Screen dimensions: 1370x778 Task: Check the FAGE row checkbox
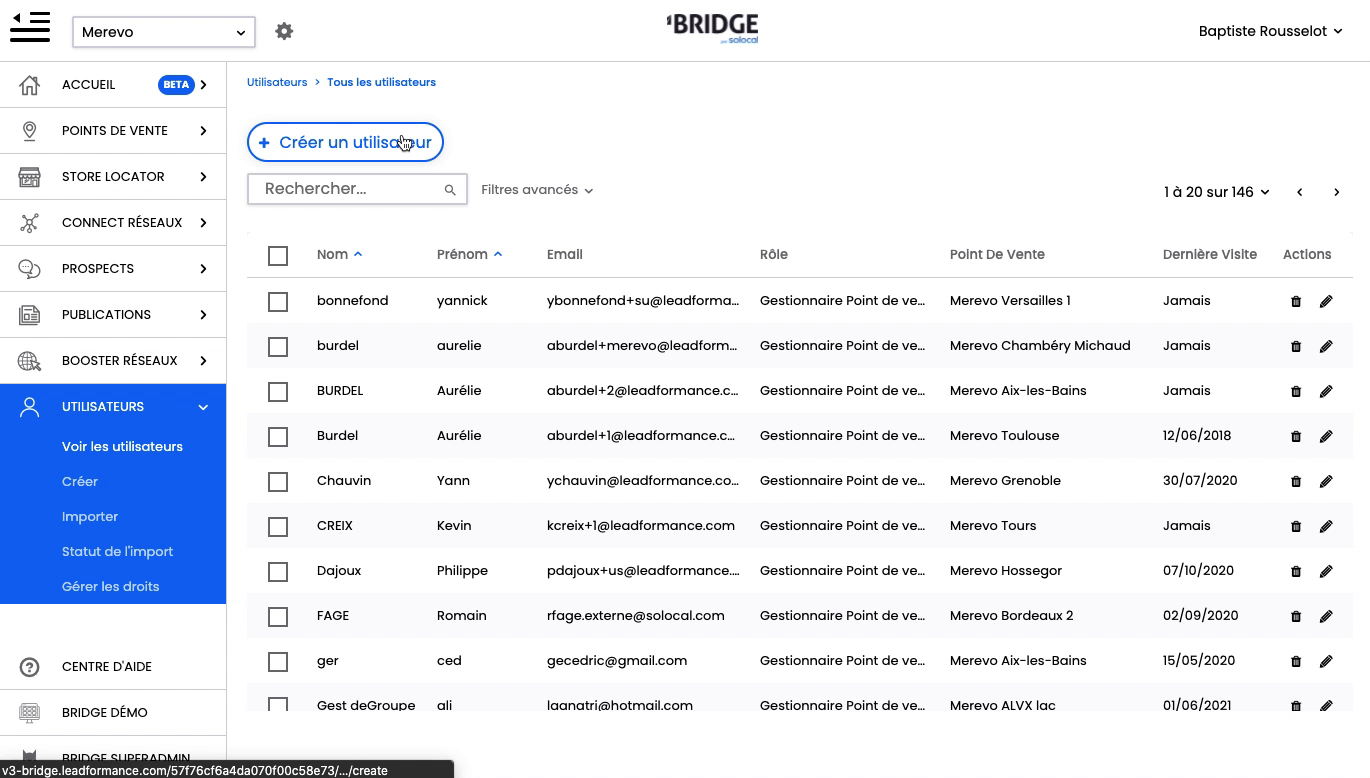278,617
